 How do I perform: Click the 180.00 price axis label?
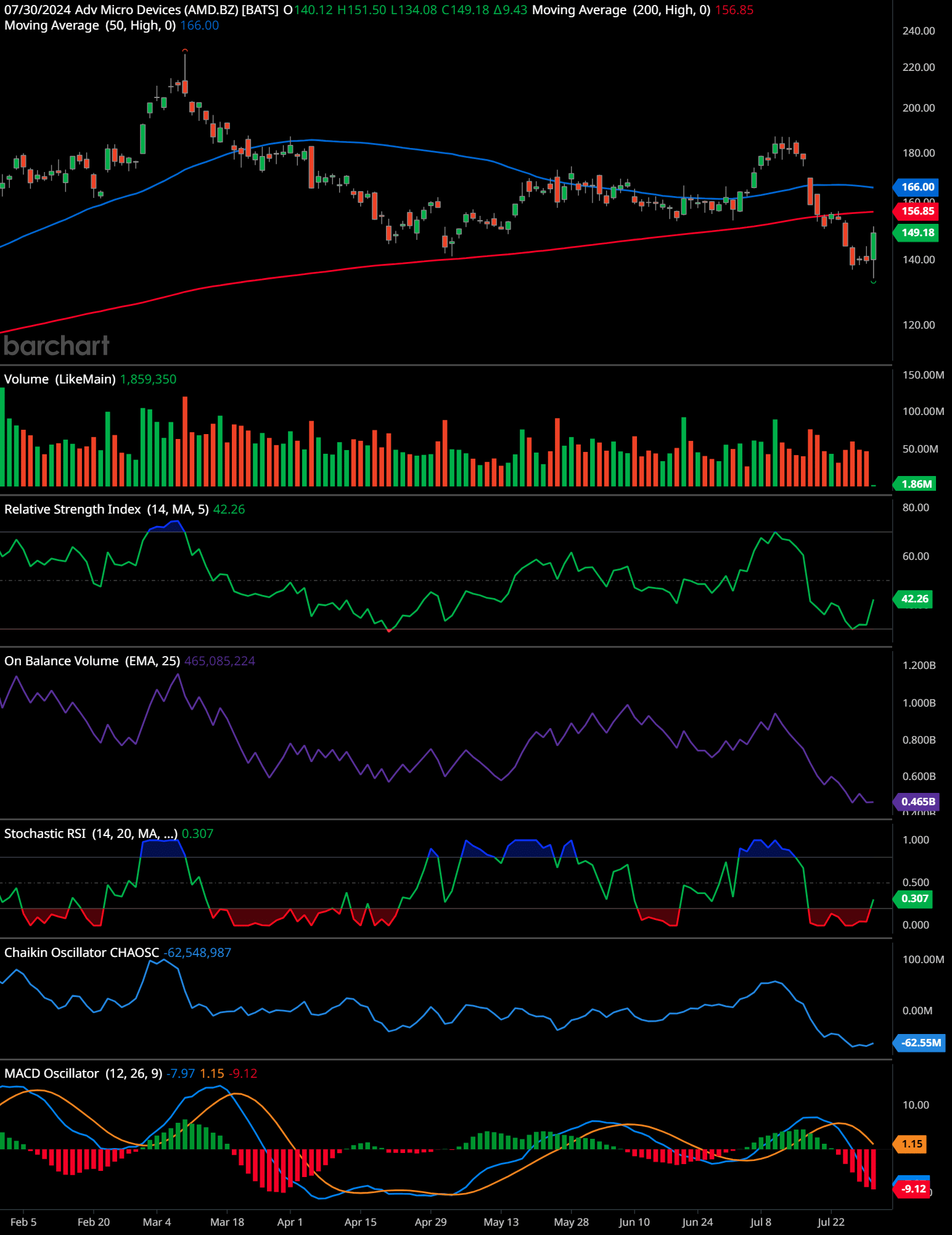click(918, 153)
